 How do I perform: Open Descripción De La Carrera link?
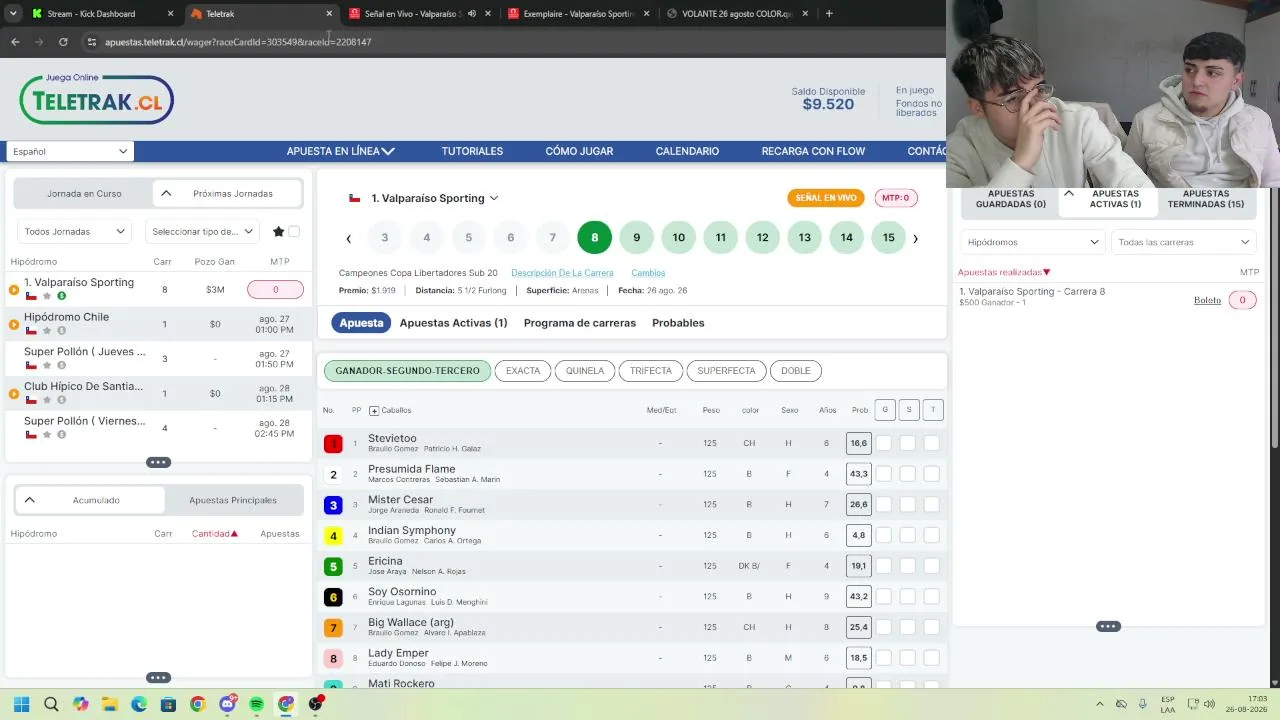562,273
